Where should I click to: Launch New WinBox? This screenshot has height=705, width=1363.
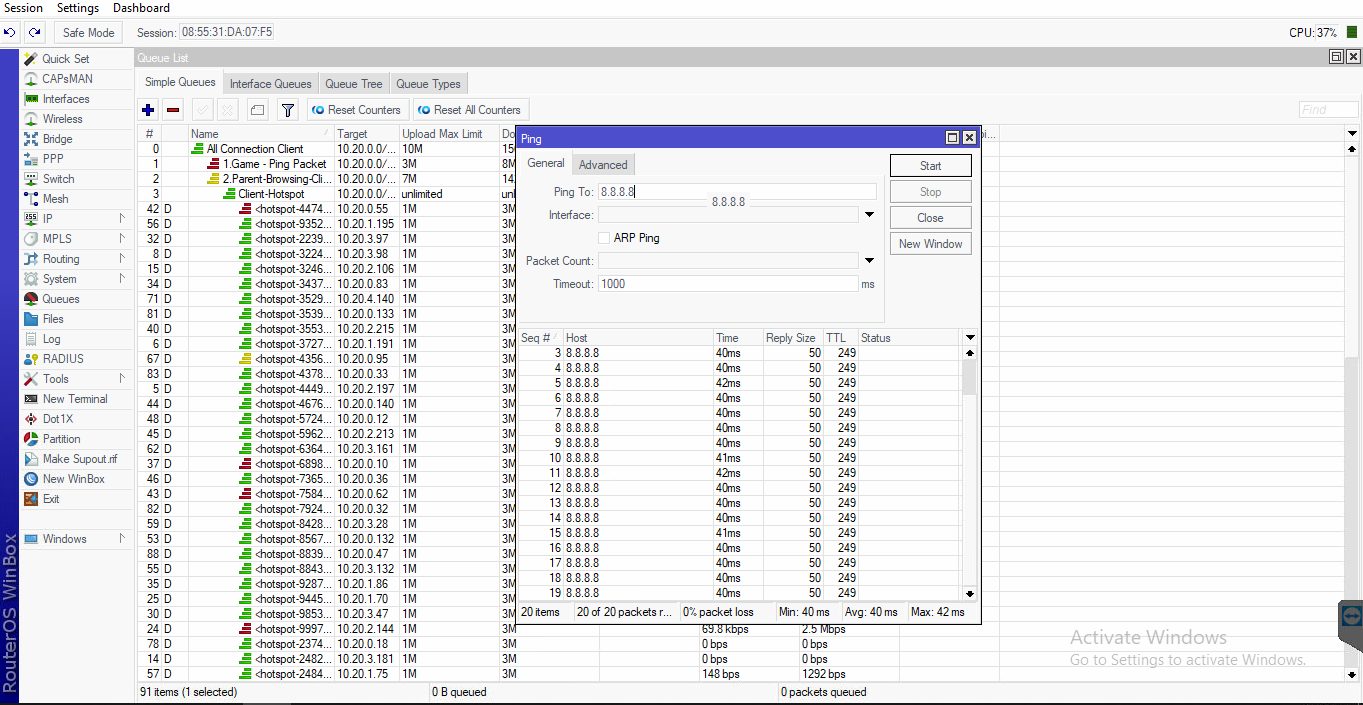tap(73, 479)
